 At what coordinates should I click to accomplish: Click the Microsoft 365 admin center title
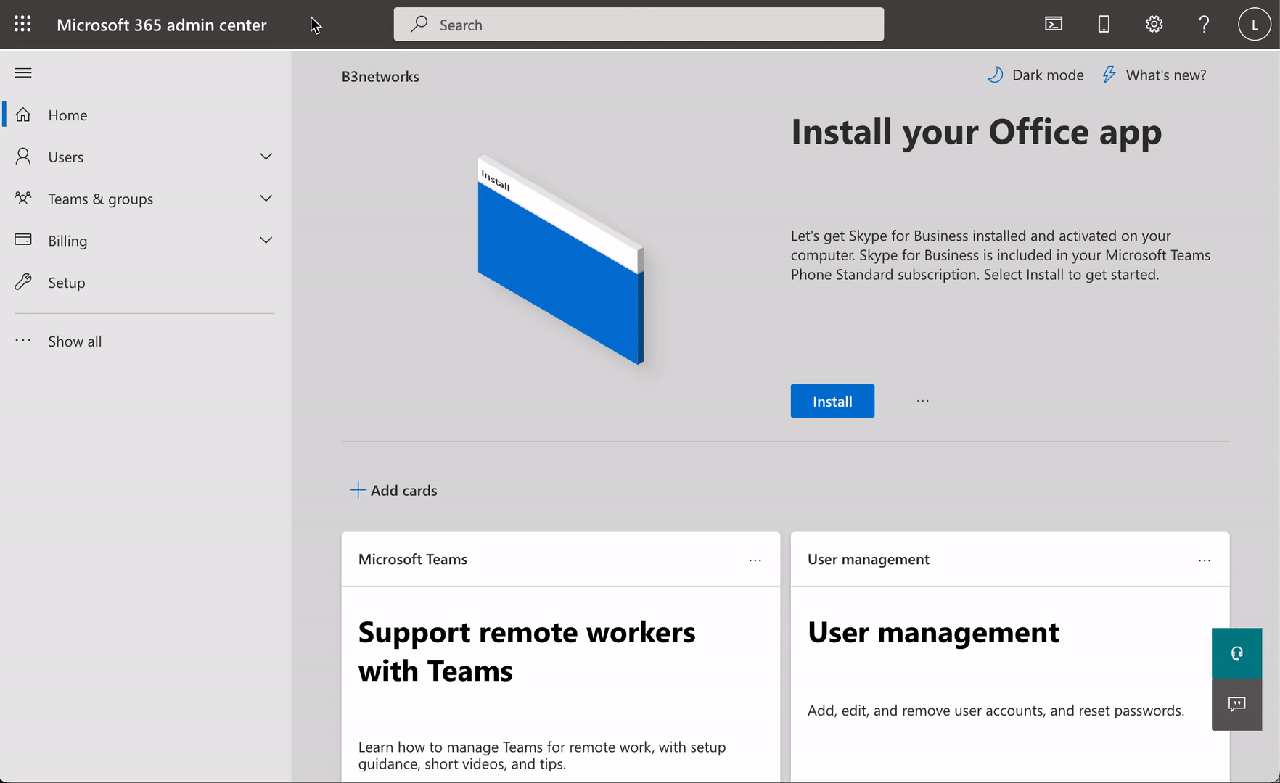(162, 25)
